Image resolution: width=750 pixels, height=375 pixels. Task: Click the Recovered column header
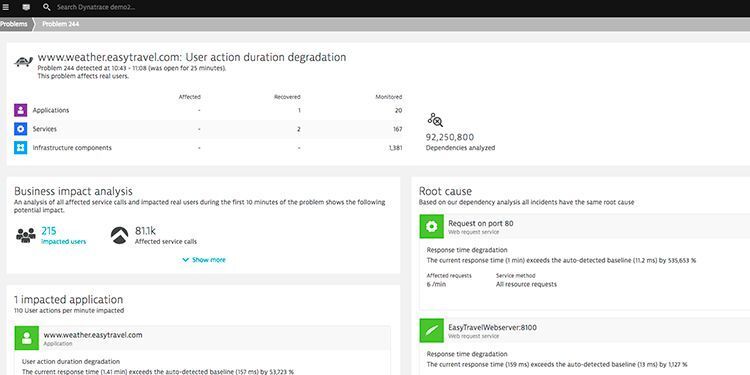pos(287,97)
